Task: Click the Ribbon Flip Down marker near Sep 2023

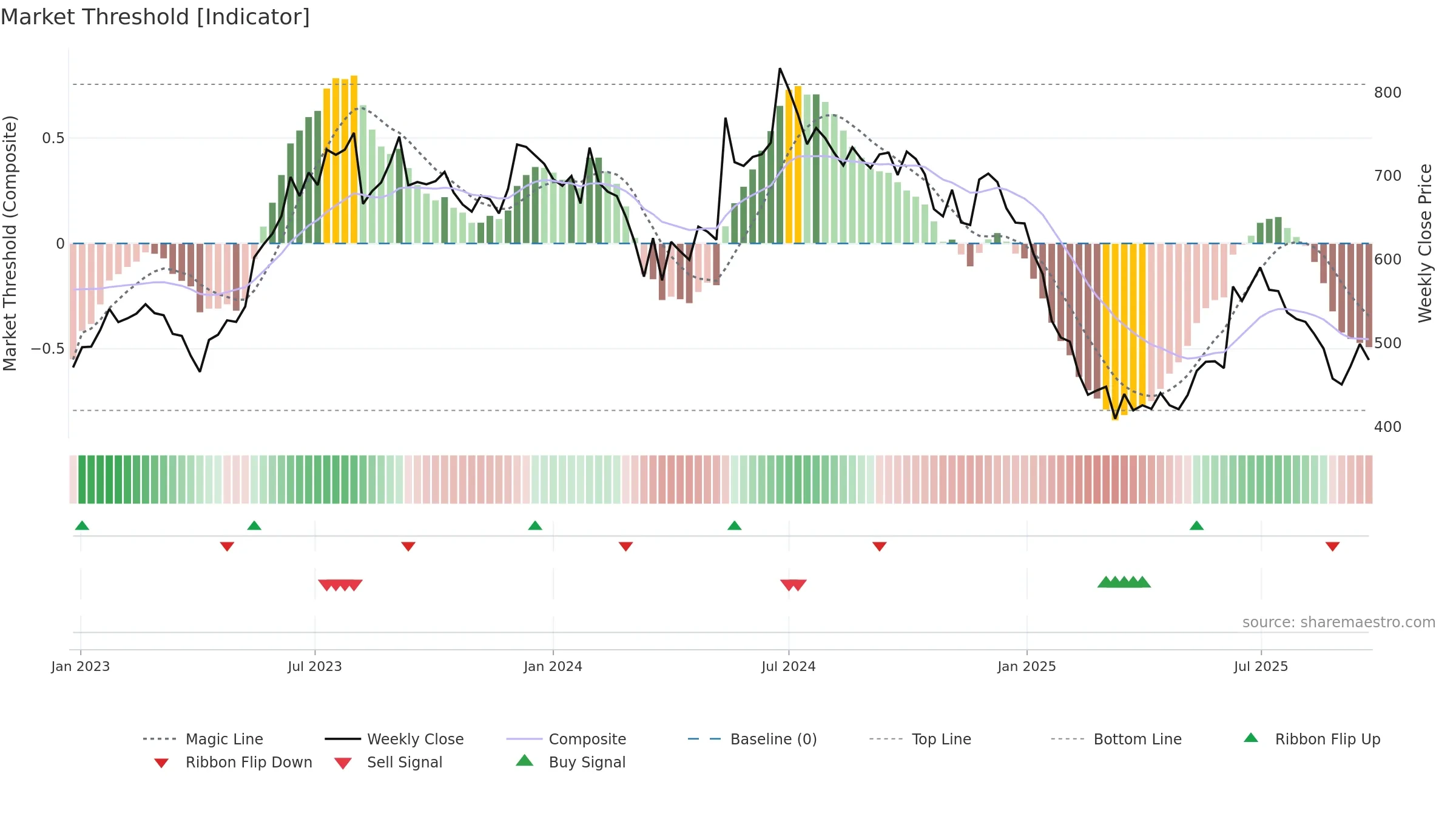Action: coord(408,547)
